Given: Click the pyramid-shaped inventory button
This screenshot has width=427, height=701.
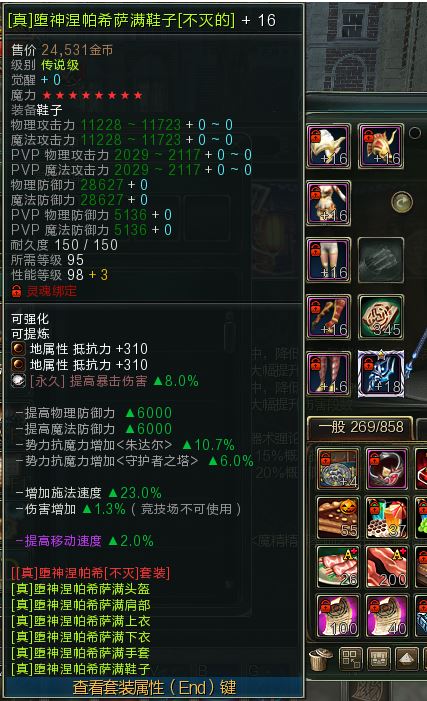Looking at the screenshot, I should pos(407,659).
